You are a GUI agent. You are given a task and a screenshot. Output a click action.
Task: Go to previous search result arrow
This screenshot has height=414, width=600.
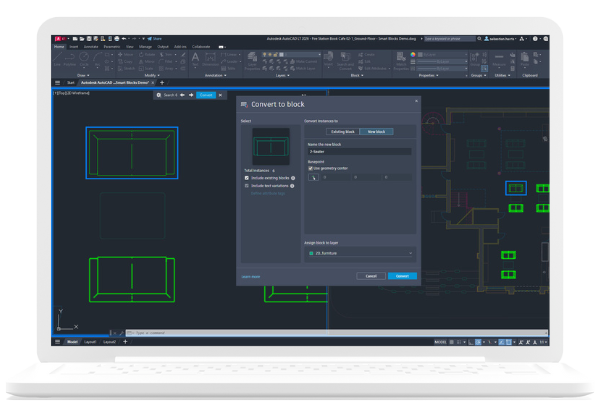click(182, 95)
